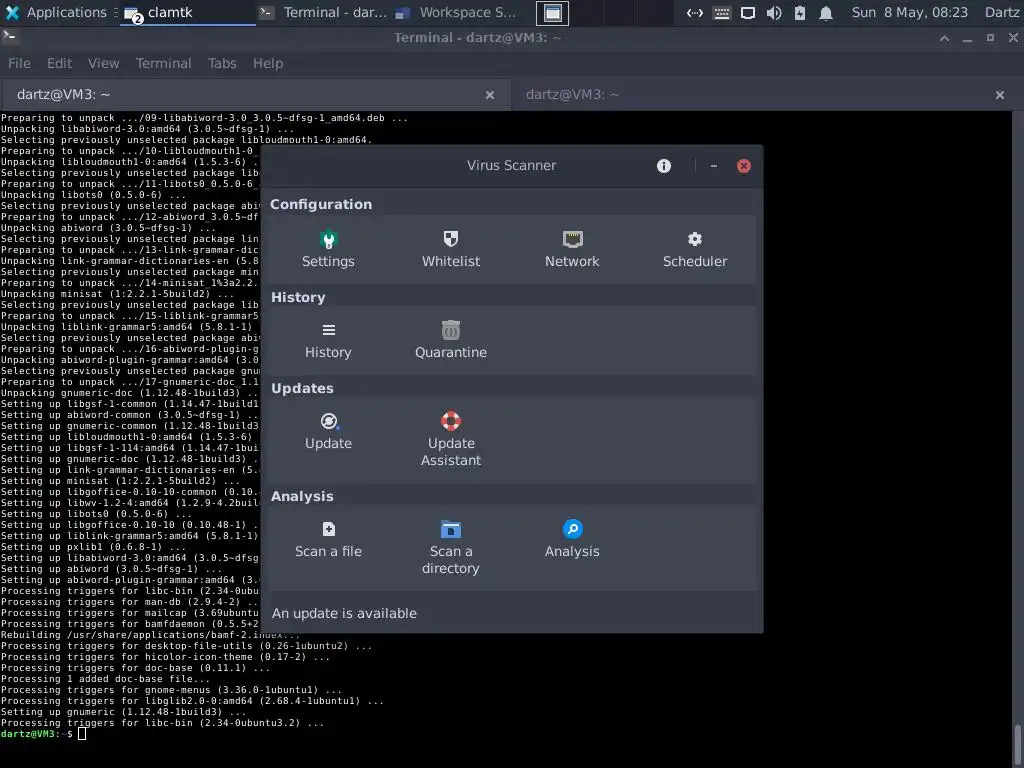Open the terminal Edit menu

click(x=59, y=63)
